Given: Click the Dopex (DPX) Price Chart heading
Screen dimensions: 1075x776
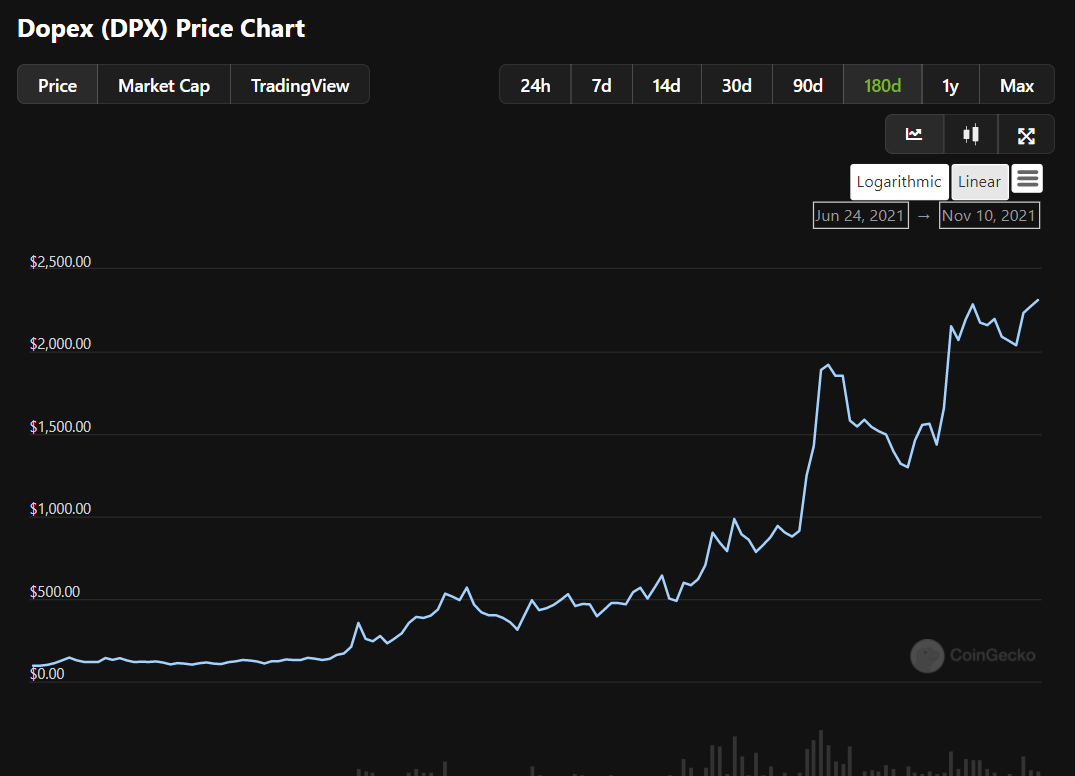Looking at the screenshot, I should point(161,29).
